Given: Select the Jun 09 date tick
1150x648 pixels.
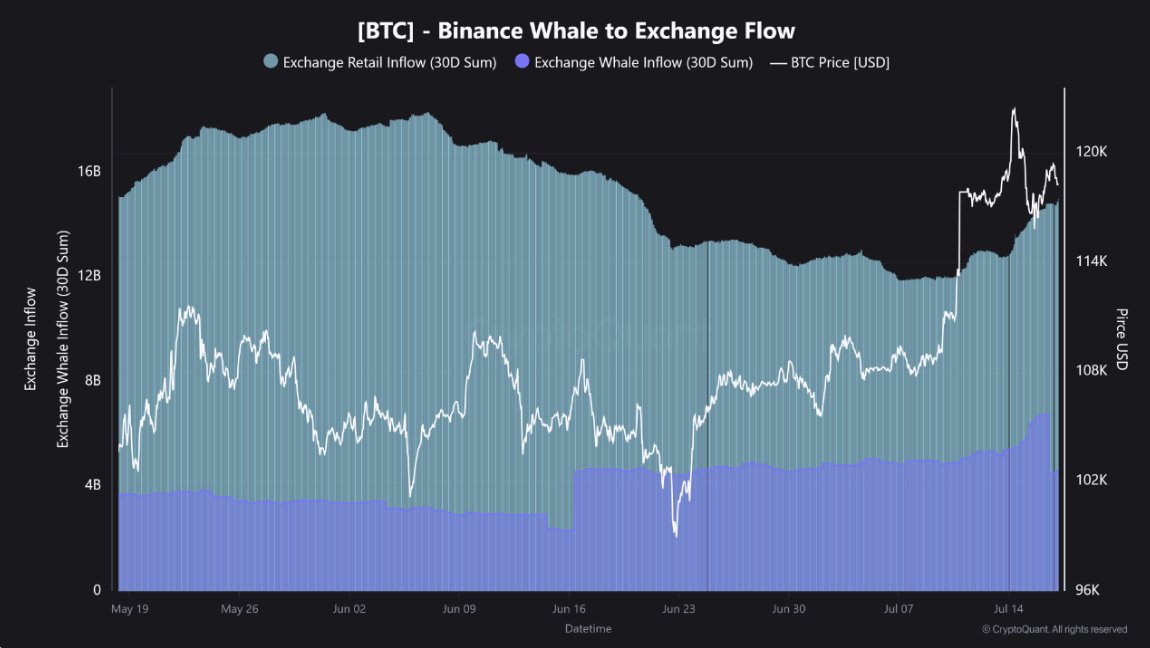Looking at the screenshot, I should (x=459, y=609).
